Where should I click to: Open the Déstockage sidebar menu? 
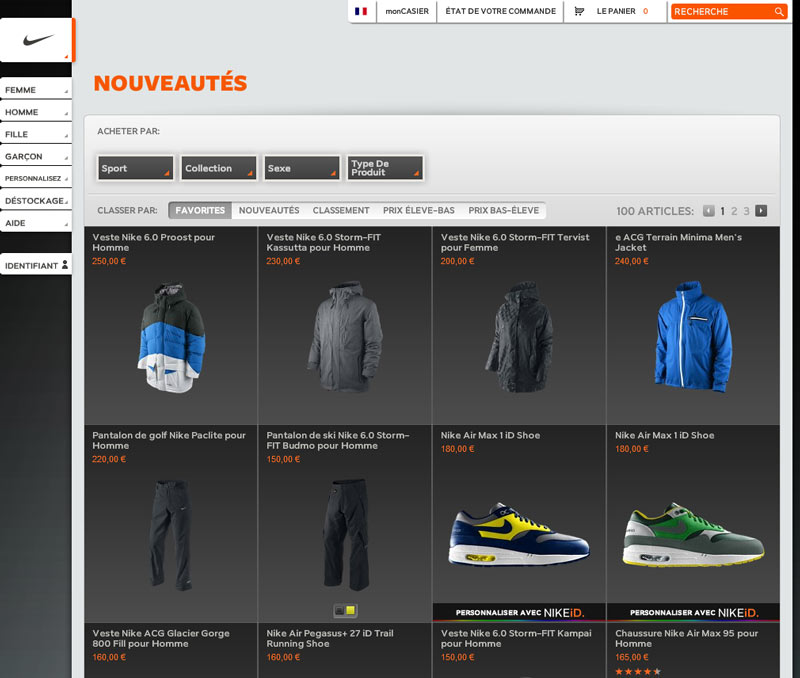(x=35, y=201)
